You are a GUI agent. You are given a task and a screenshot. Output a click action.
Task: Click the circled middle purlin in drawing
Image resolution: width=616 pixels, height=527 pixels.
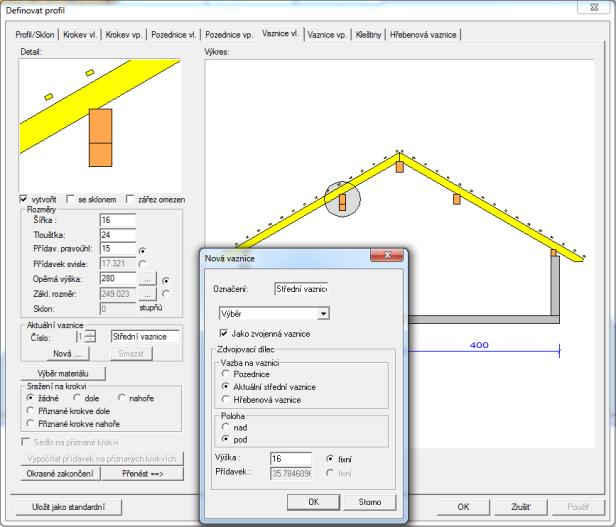click(342, 202)
